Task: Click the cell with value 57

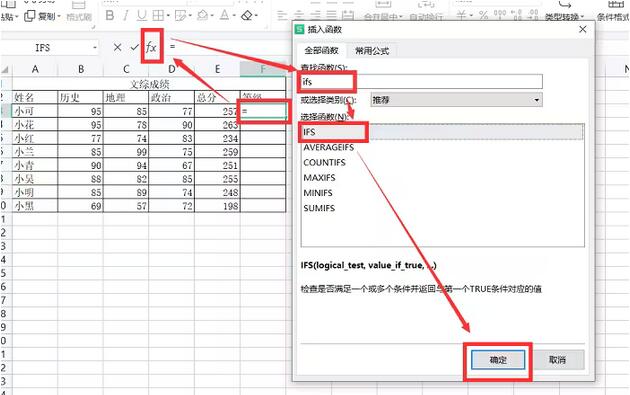Action: (126, 206)
